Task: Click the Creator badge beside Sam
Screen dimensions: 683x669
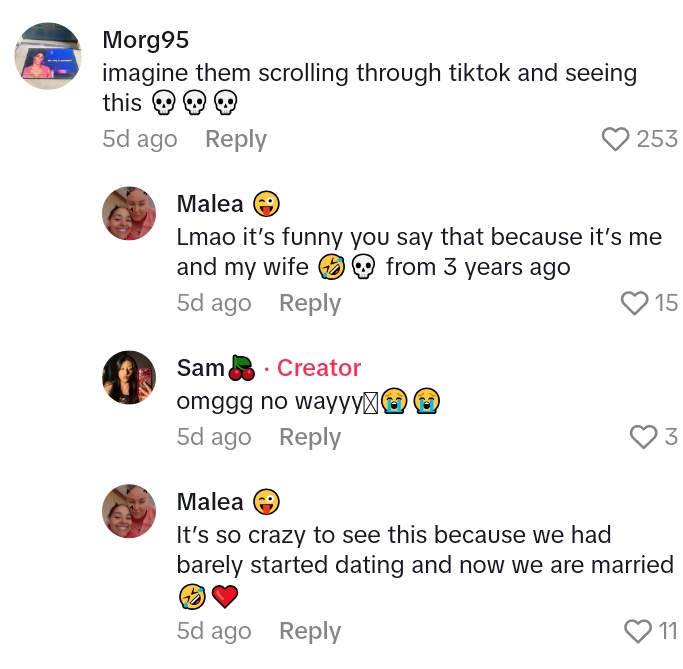Action: coord(319,368)
